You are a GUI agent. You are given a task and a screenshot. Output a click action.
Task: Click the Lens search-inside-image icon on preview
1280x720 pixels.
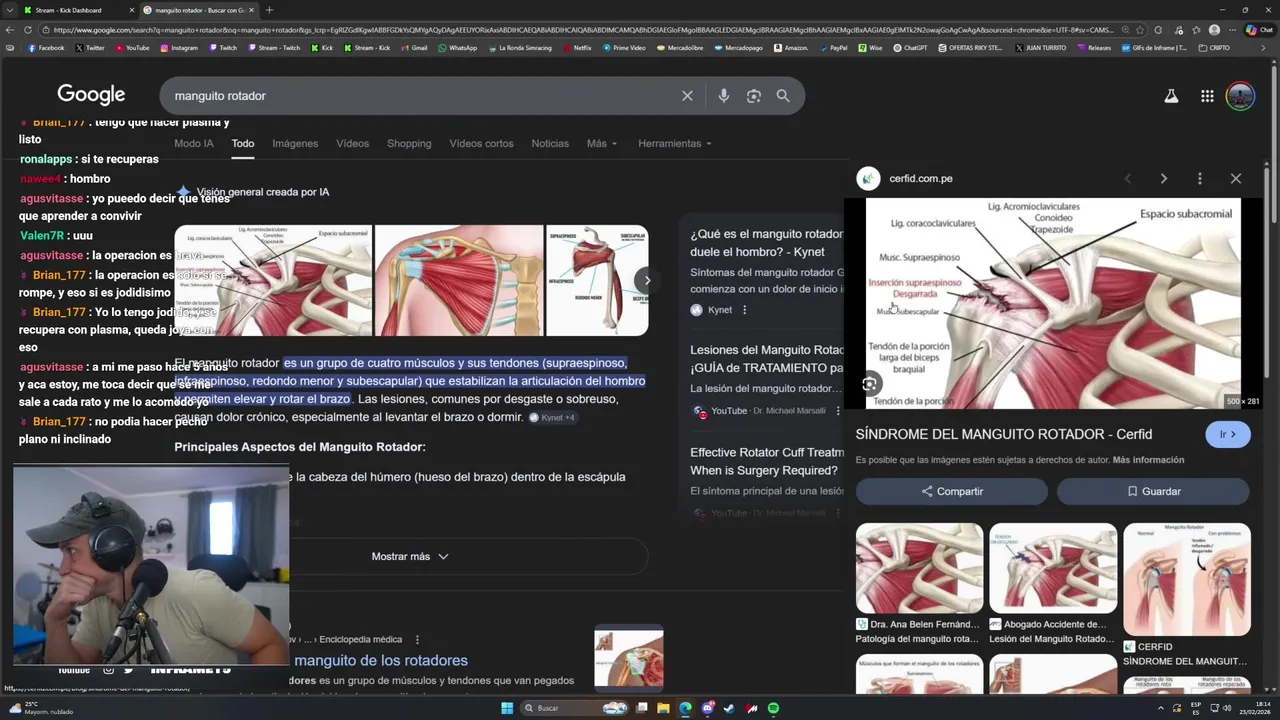coord(869,384)
